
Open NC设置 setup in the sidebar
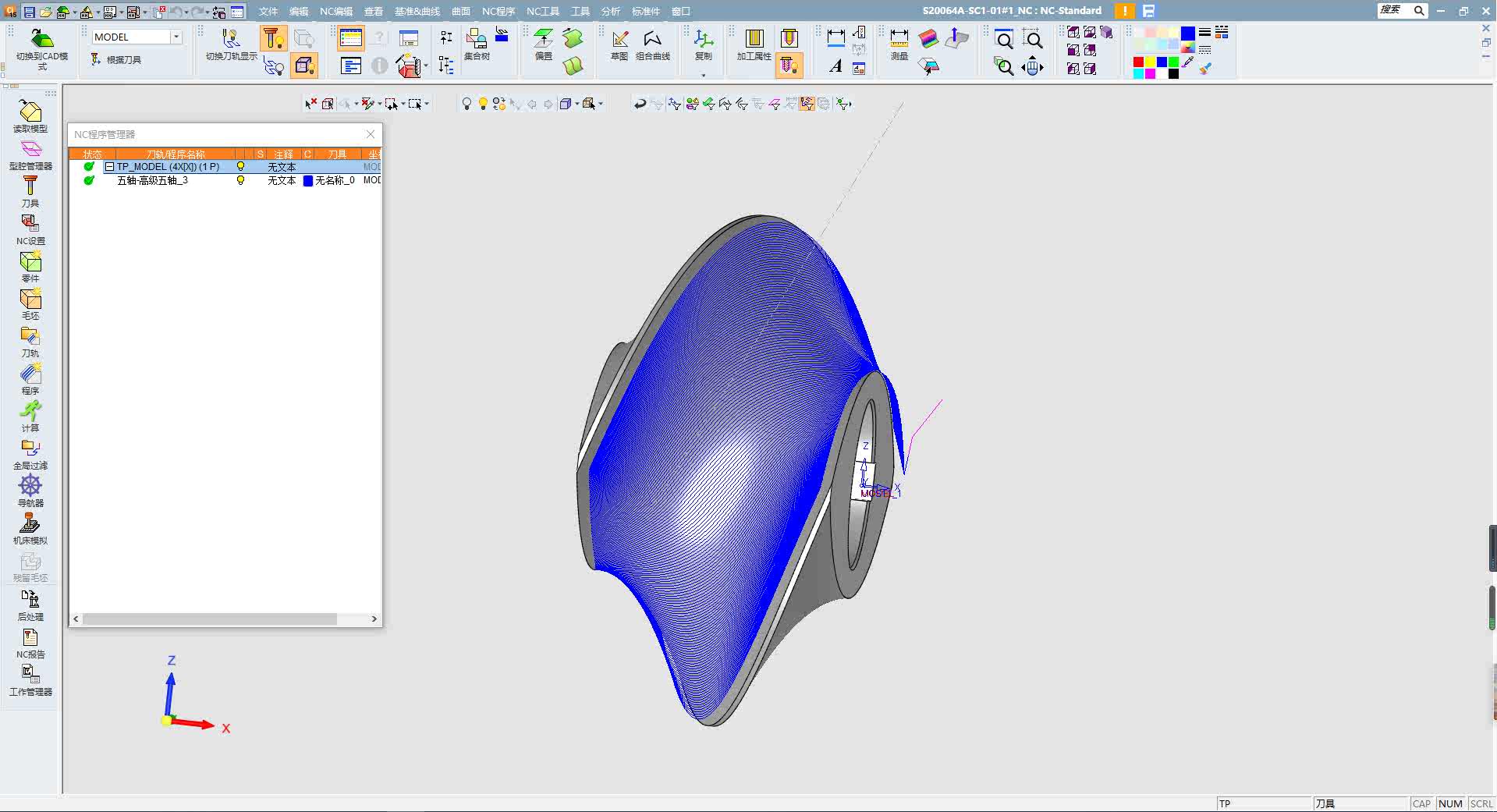tap(30, 229)
